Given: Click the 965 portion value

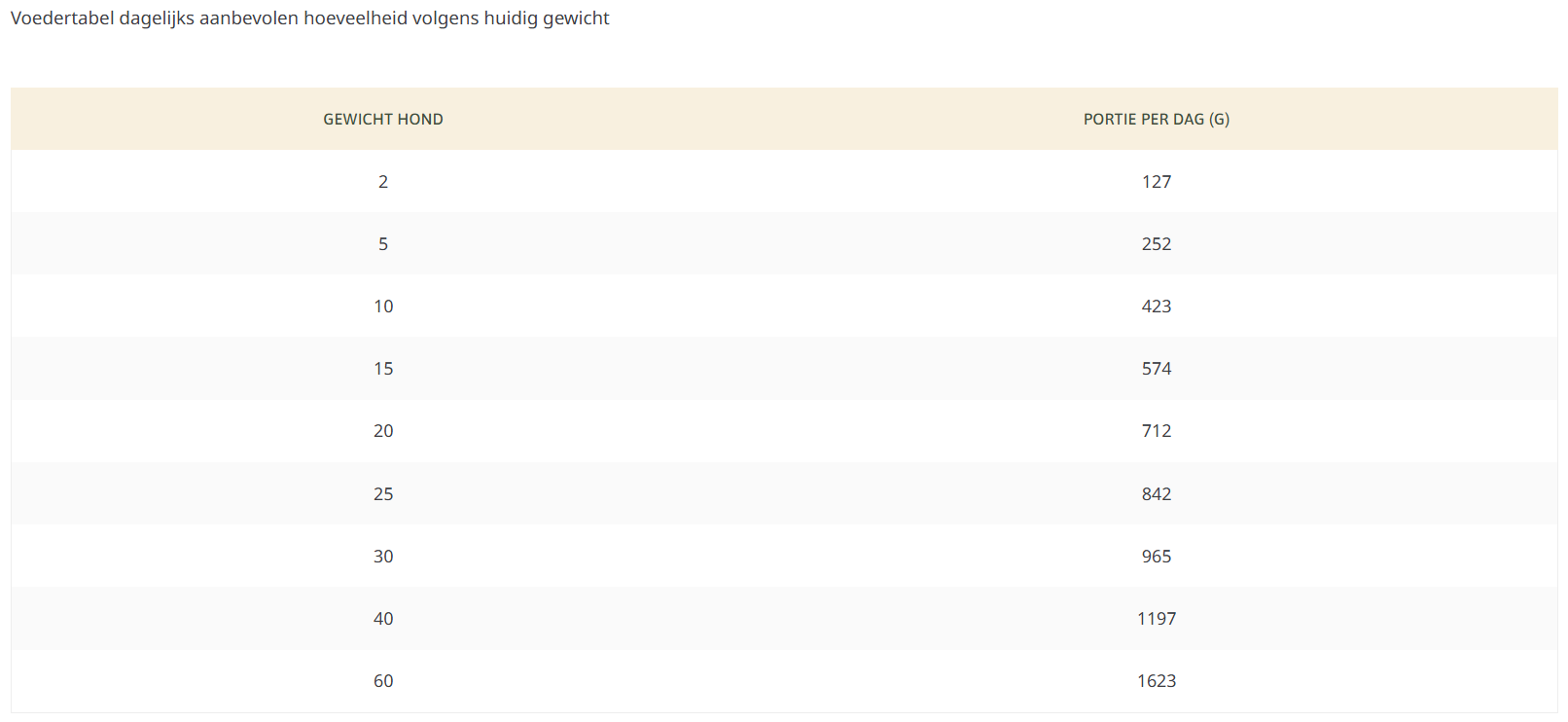Looking at the screenshot, I should 1156,557.
